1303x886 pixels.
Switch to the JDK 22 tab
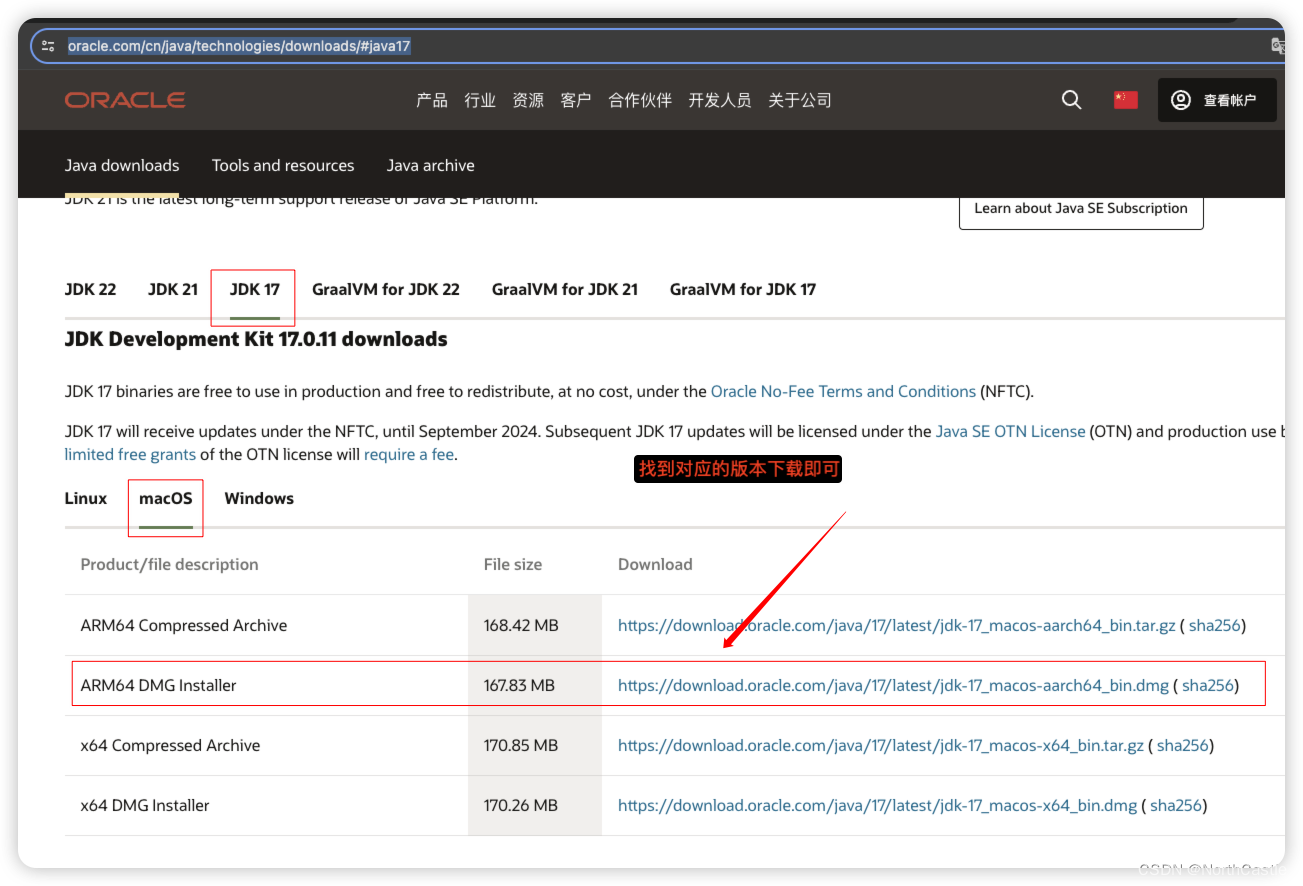[x=90, y=289]
